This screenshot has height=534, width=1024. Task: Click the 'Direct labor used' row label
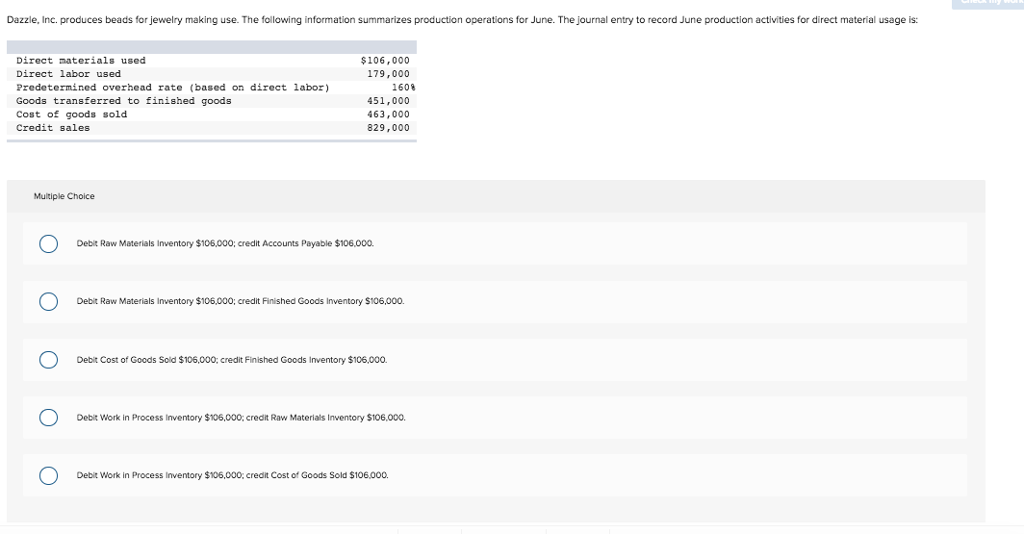pyautogui.click(x=69, y=74)
